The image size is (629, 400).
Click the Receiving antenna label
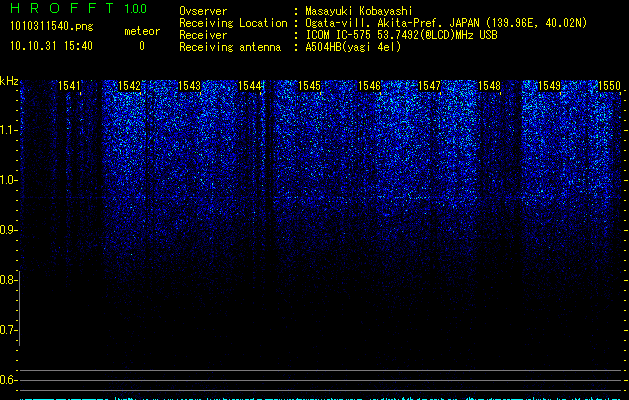[x=230, y=47]
